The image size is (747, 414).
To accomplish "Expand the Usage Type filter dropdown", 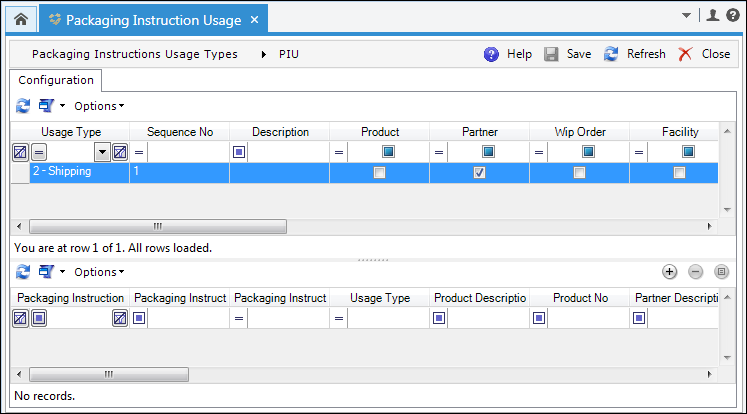I will pos(102,152).
